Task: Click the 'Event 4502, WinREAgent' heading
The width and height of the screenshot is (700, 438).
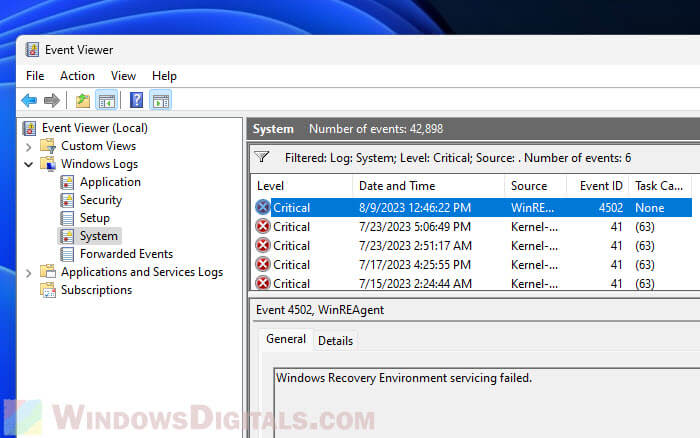Action: [x=320, y=310]
